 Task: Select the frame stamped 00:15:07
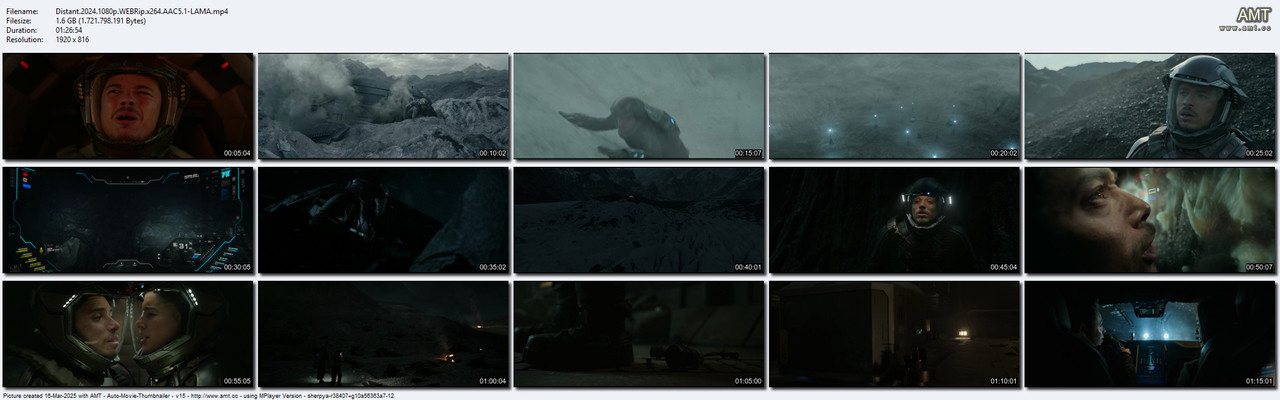click(x=639, y=106)
